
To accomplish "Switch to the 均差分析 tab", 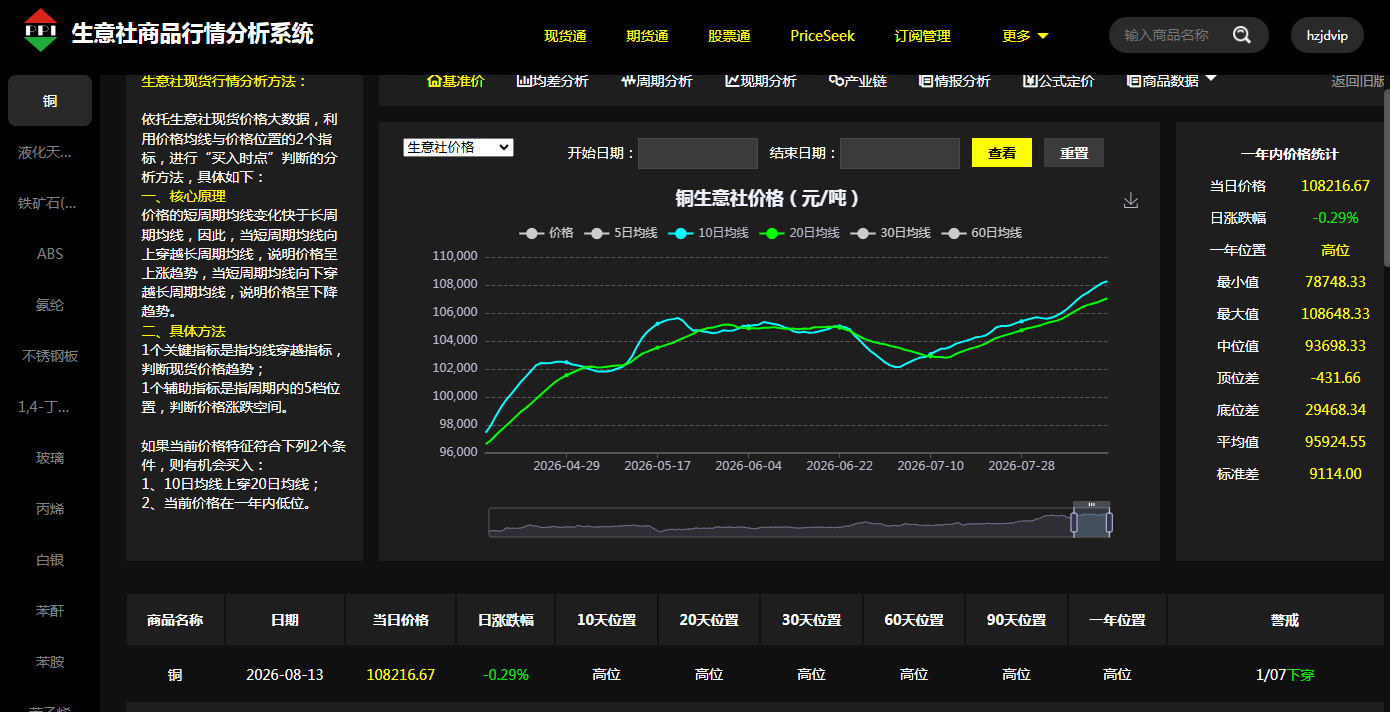I will pyautogui.click(x=552, y=81).
